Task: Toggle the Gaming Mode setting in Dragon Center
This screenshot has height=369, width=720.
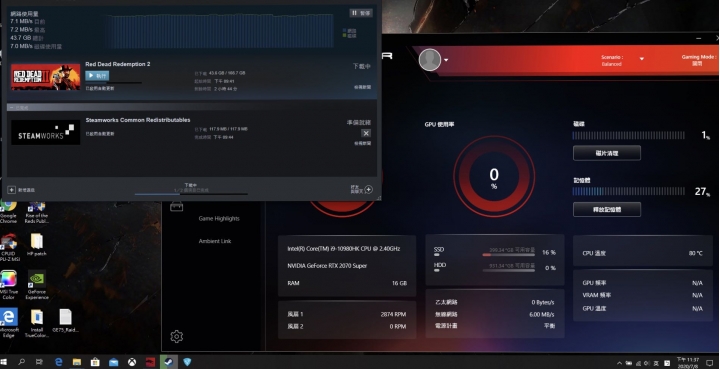Action: point(698,60)
